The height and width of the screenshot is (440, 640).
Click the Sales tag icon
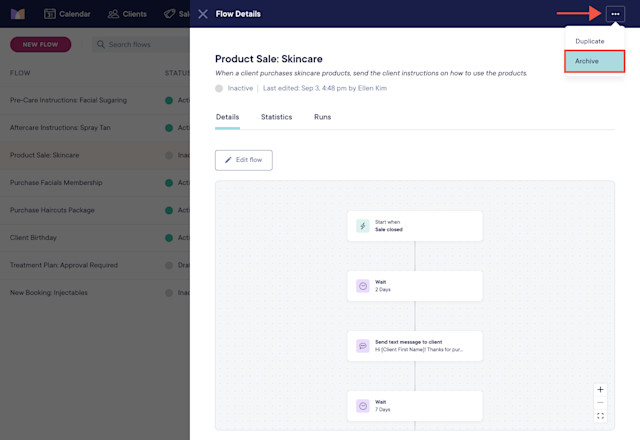point(169,14)
